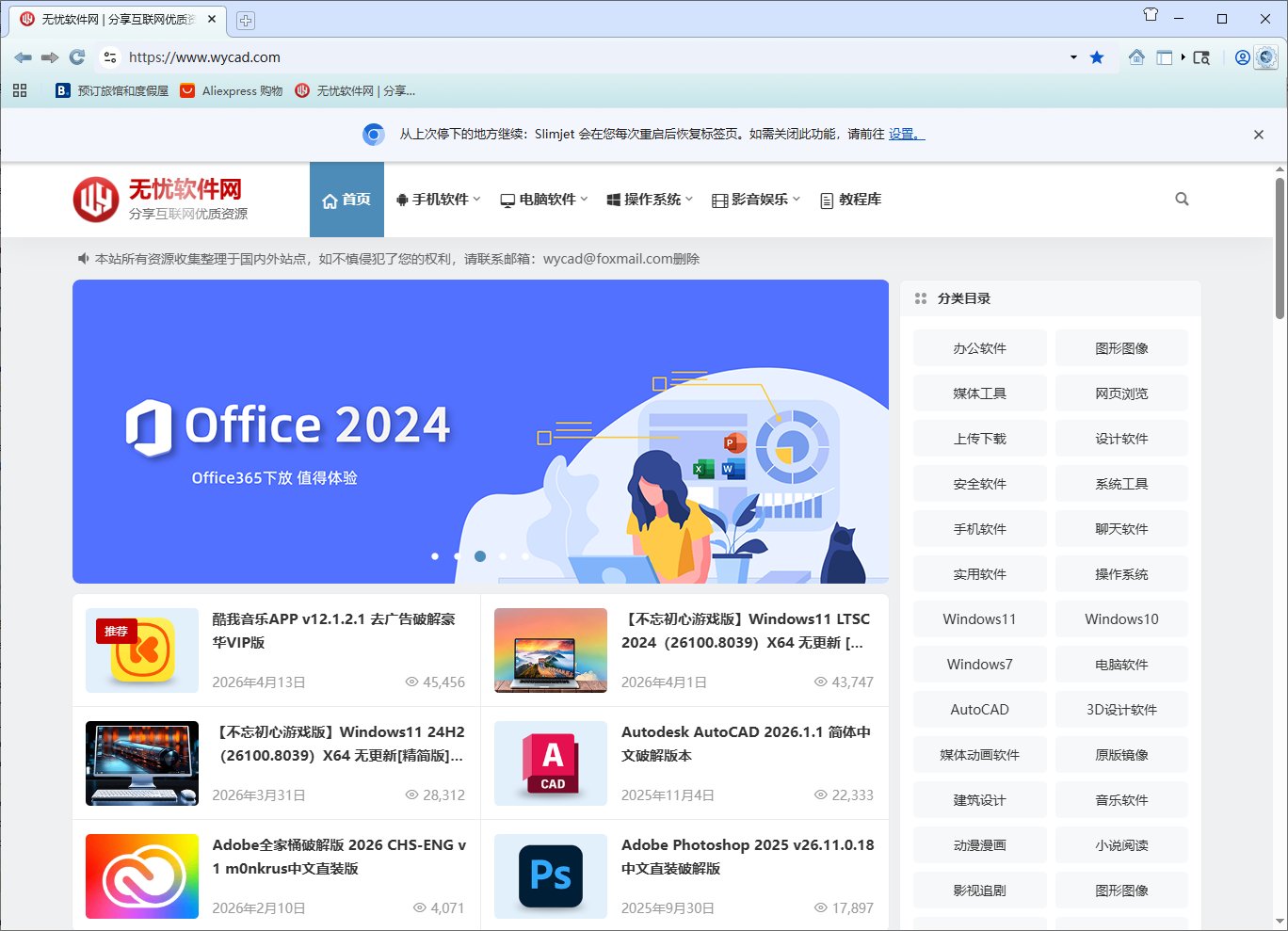Select the 办公软件 category button
Image resolution: width=1288 pixels, height=931 pixels.
coord(979,347)
